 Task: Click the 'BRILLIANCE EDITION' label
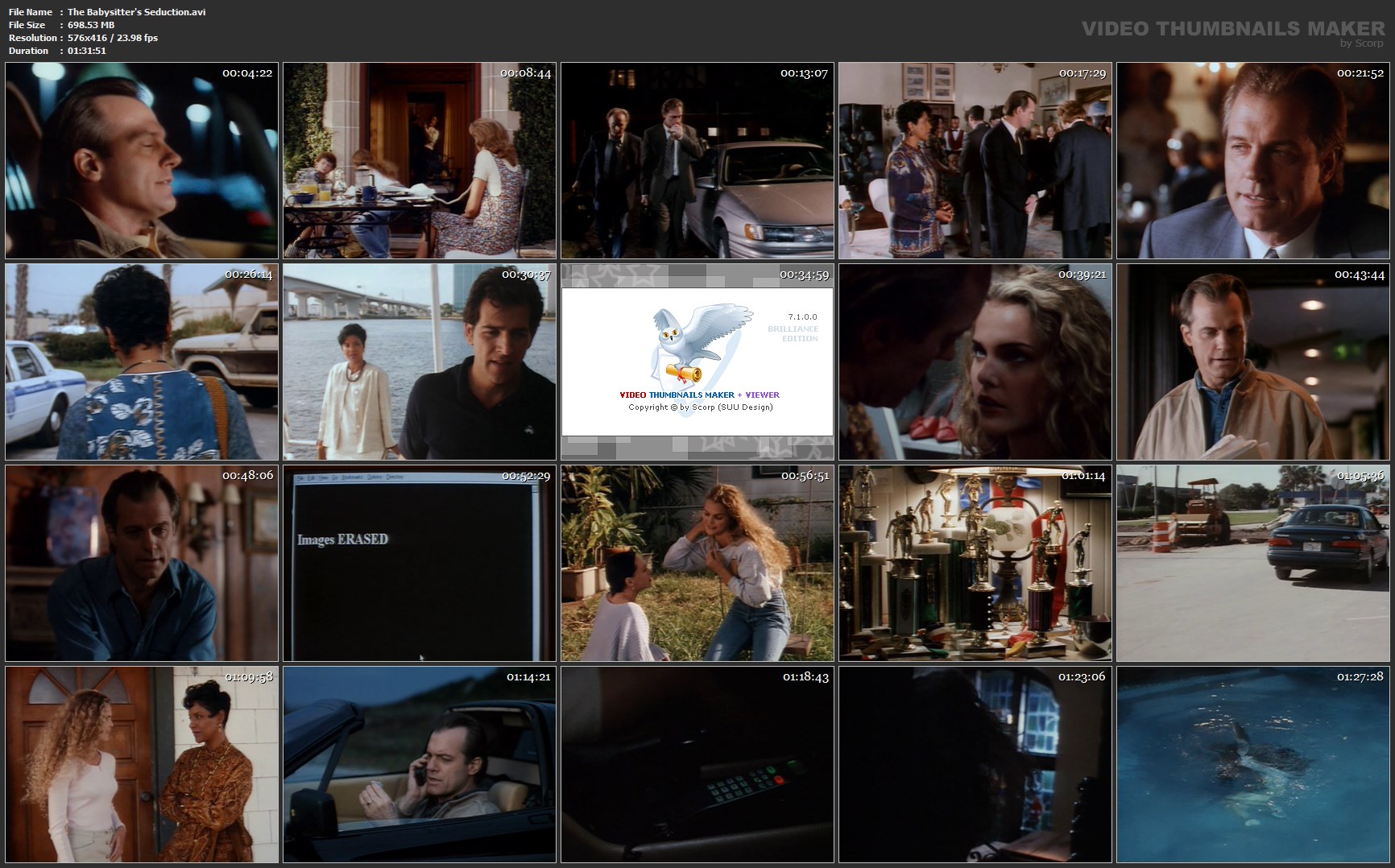[793, 334]
